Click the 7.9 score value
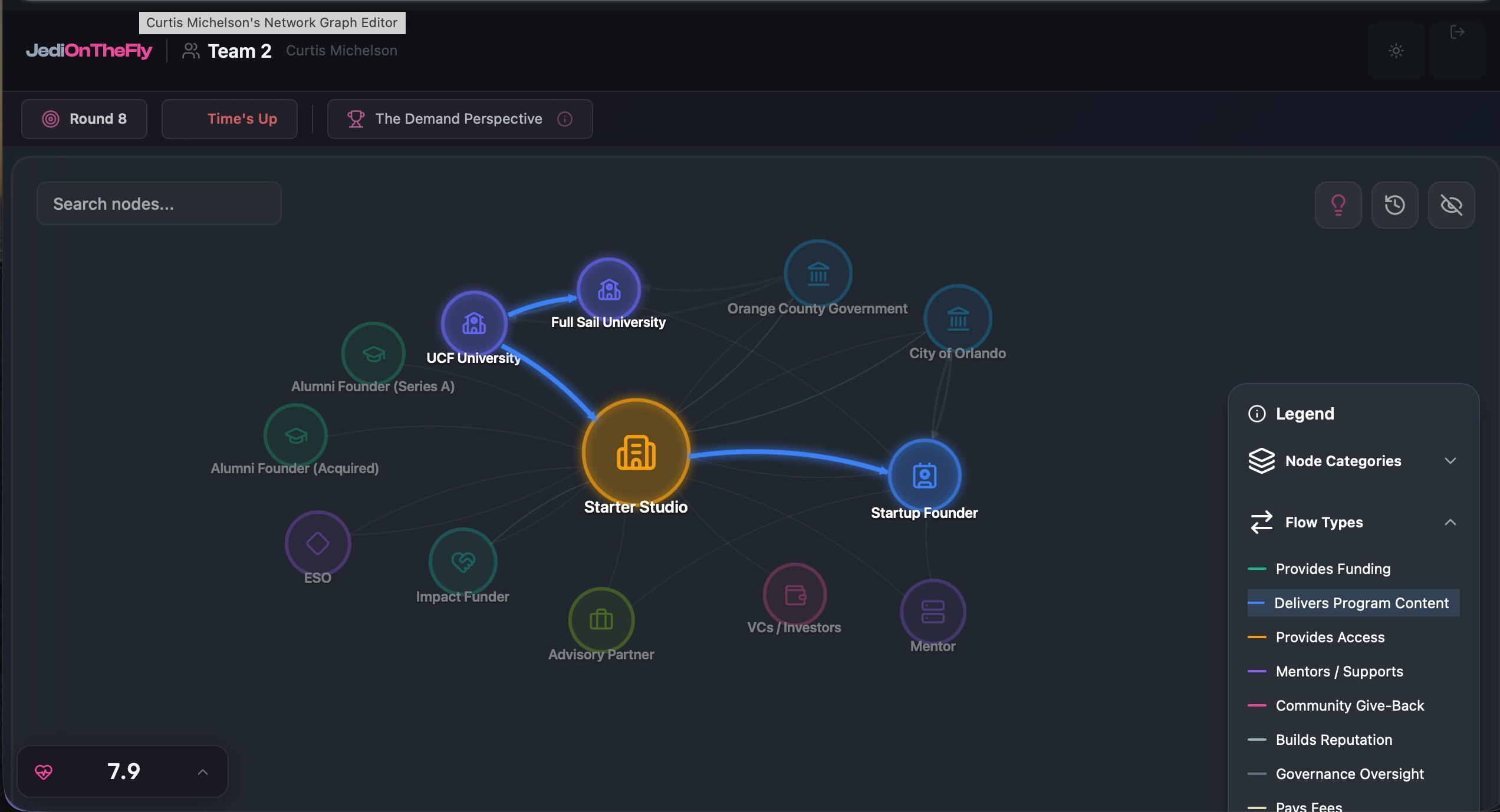The width and height of the screenshot is (1500, 812). (124, 771)
